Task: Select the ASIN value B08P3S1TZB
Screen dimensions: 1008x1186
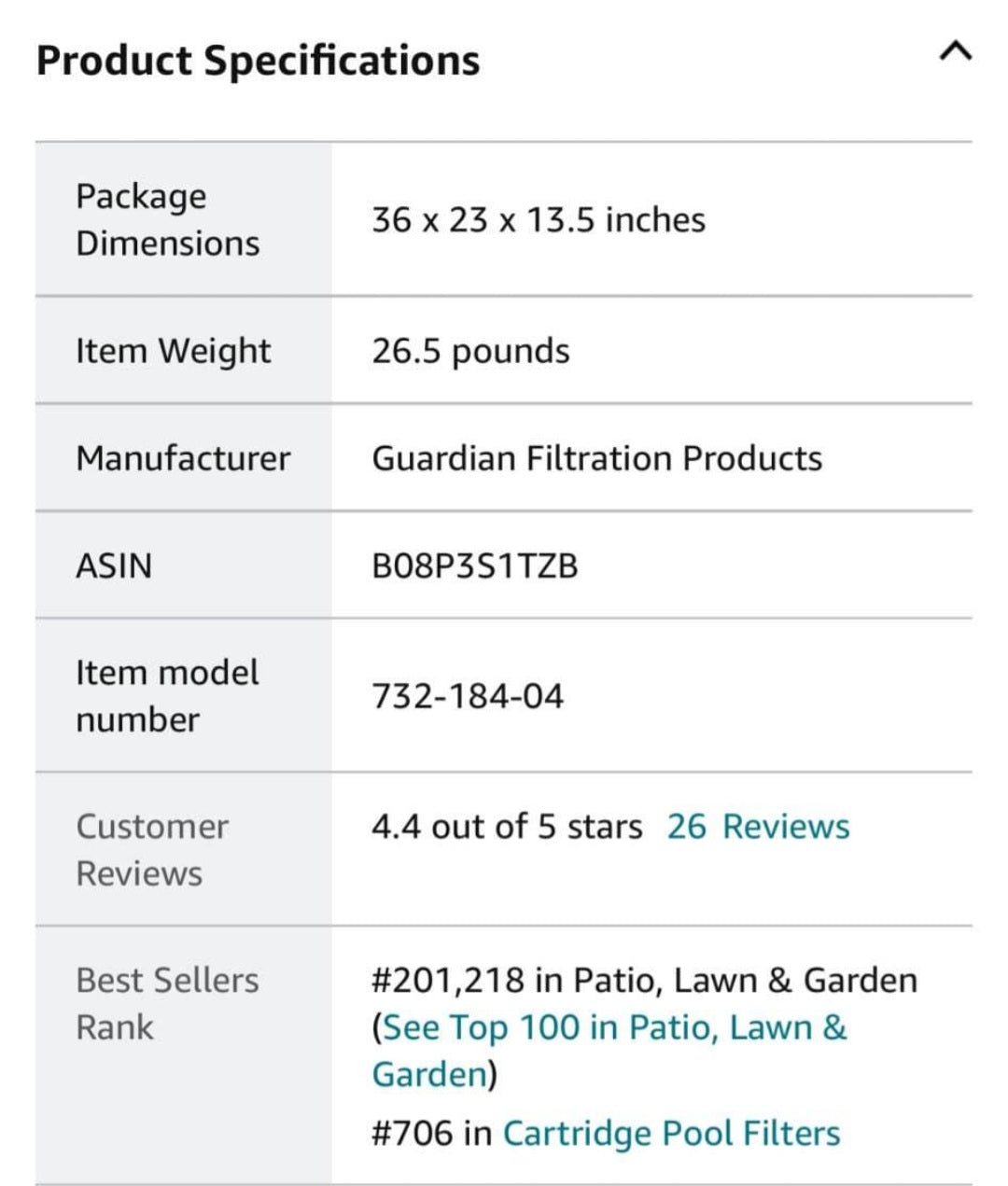Action: [x=474, y=566]
